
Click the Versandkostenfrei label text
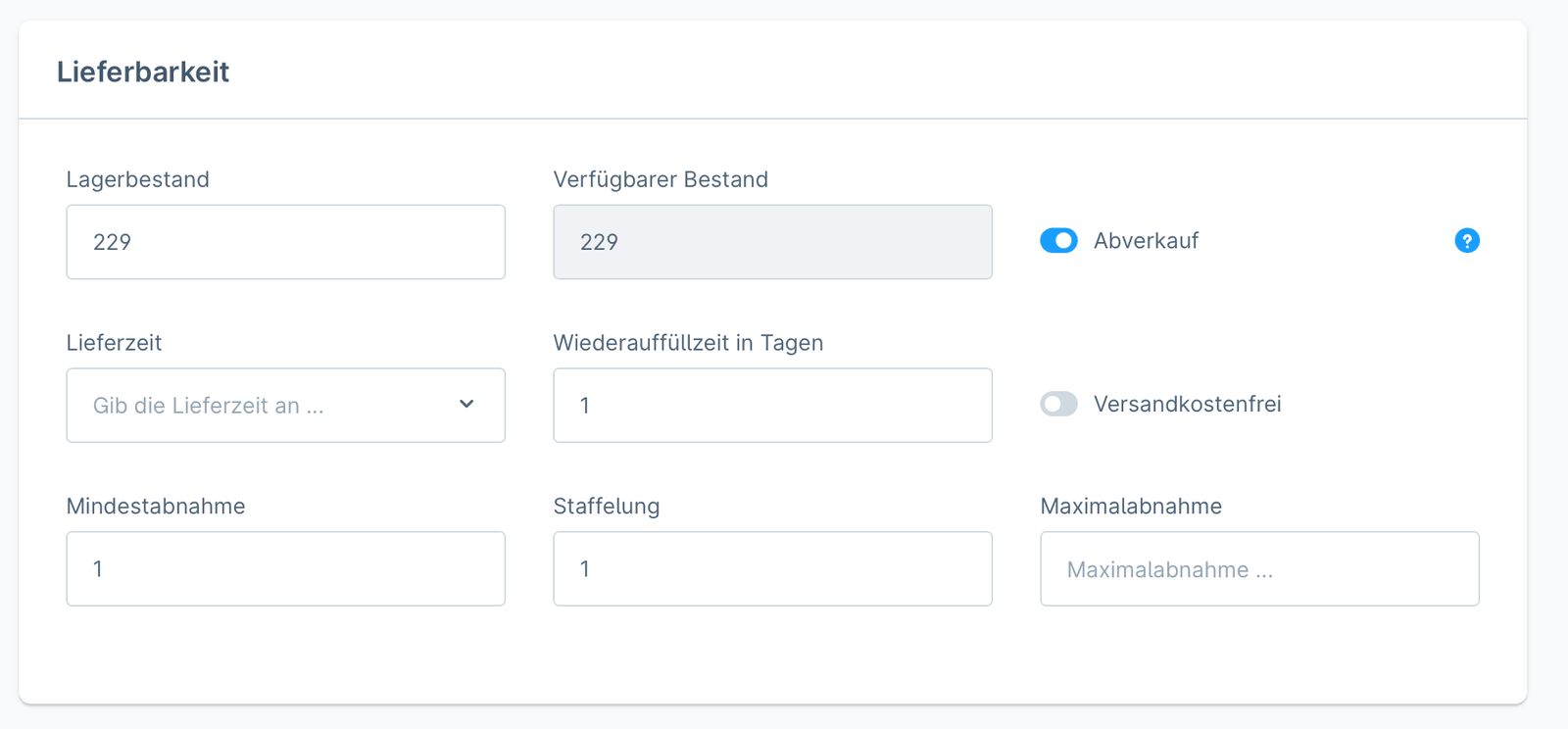[1188, 404]
